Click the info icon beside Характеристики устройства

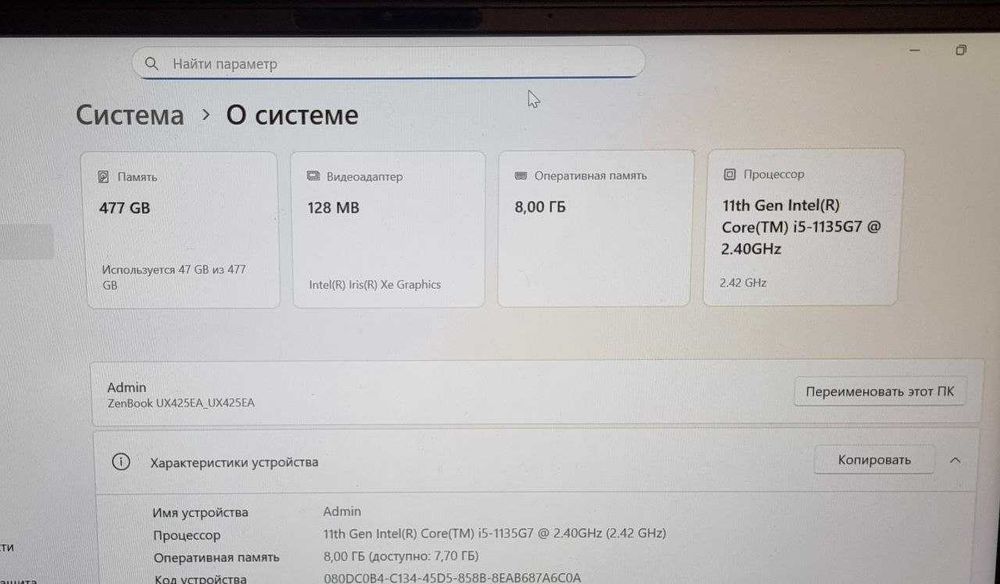pyautogui.click(x=121, y=462)
